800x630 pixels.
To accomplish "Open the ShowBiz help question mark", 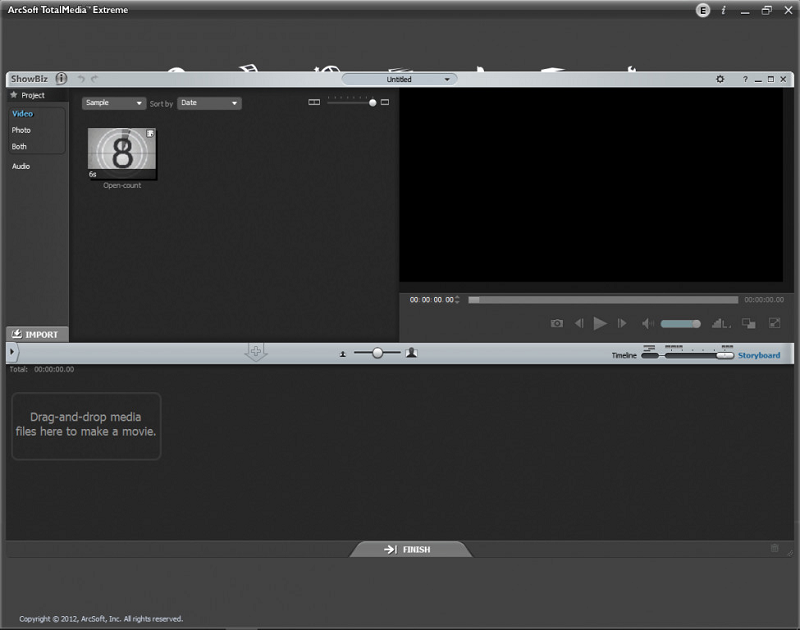I will (x=745, y=79).
